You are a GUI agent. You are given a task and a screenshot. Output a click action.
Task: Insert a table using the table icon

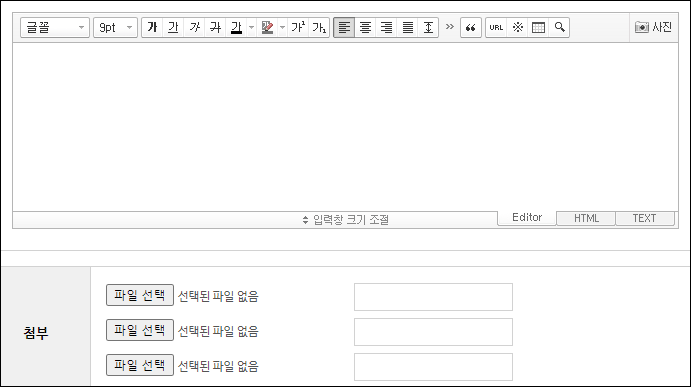pos(539,27)
